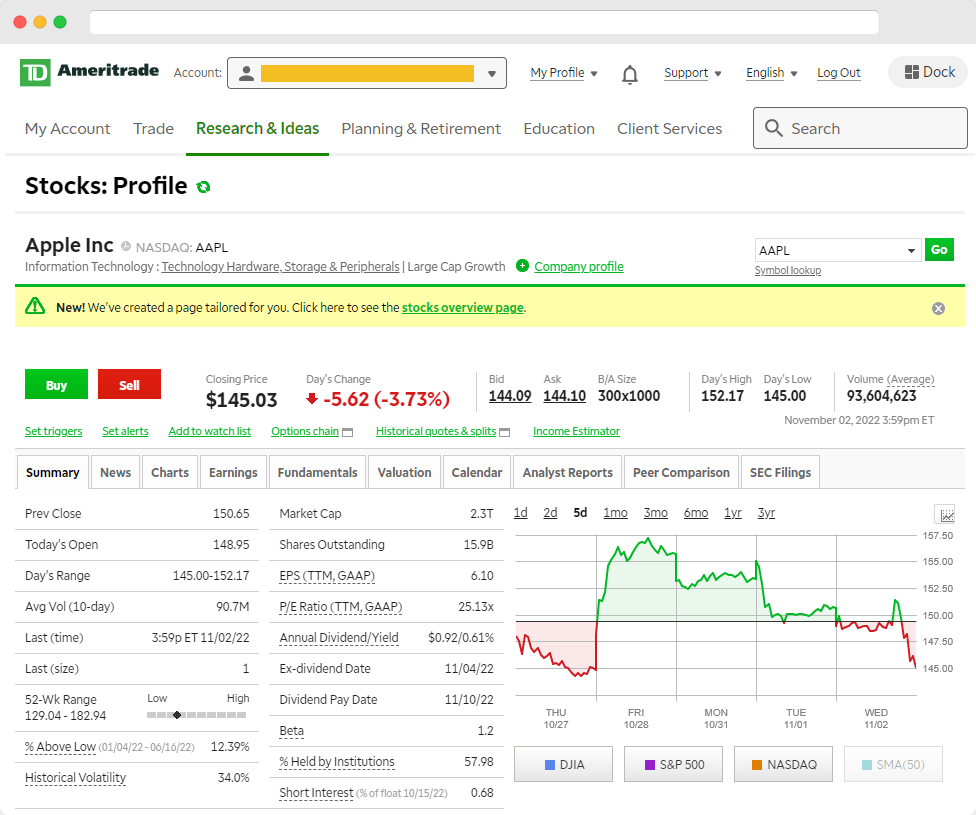Click the account user silhouette icon
Viewport: 976px width, 815px height.
tap(246, 73)
